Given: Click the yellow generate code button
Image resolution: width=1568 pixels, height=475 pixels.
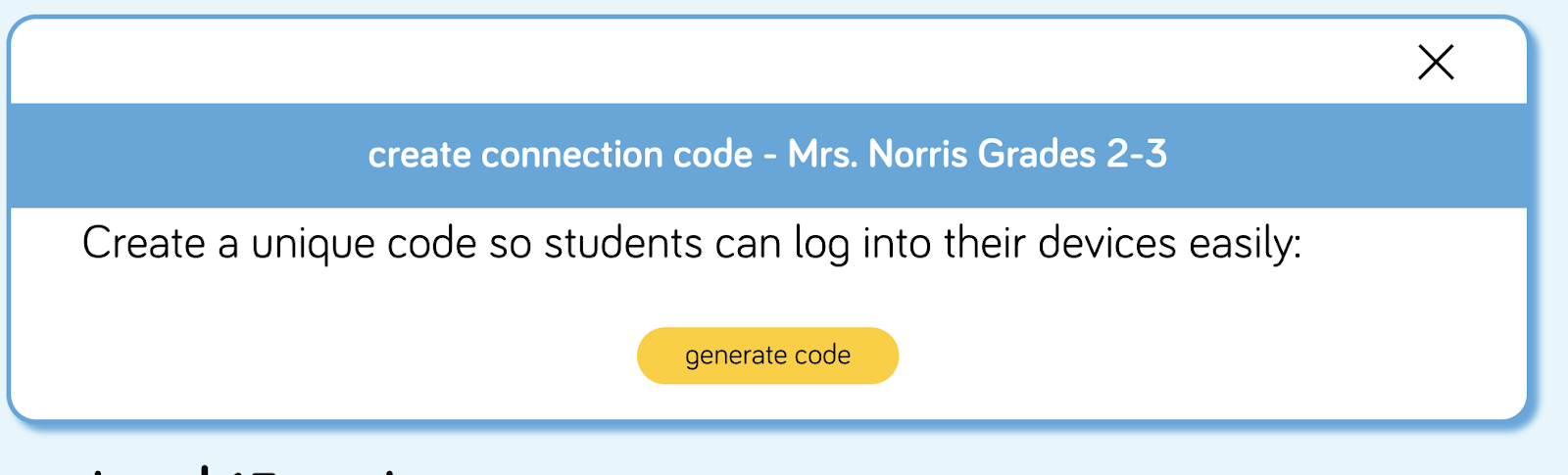Looking at the screenshot, I should click(767, 356).
